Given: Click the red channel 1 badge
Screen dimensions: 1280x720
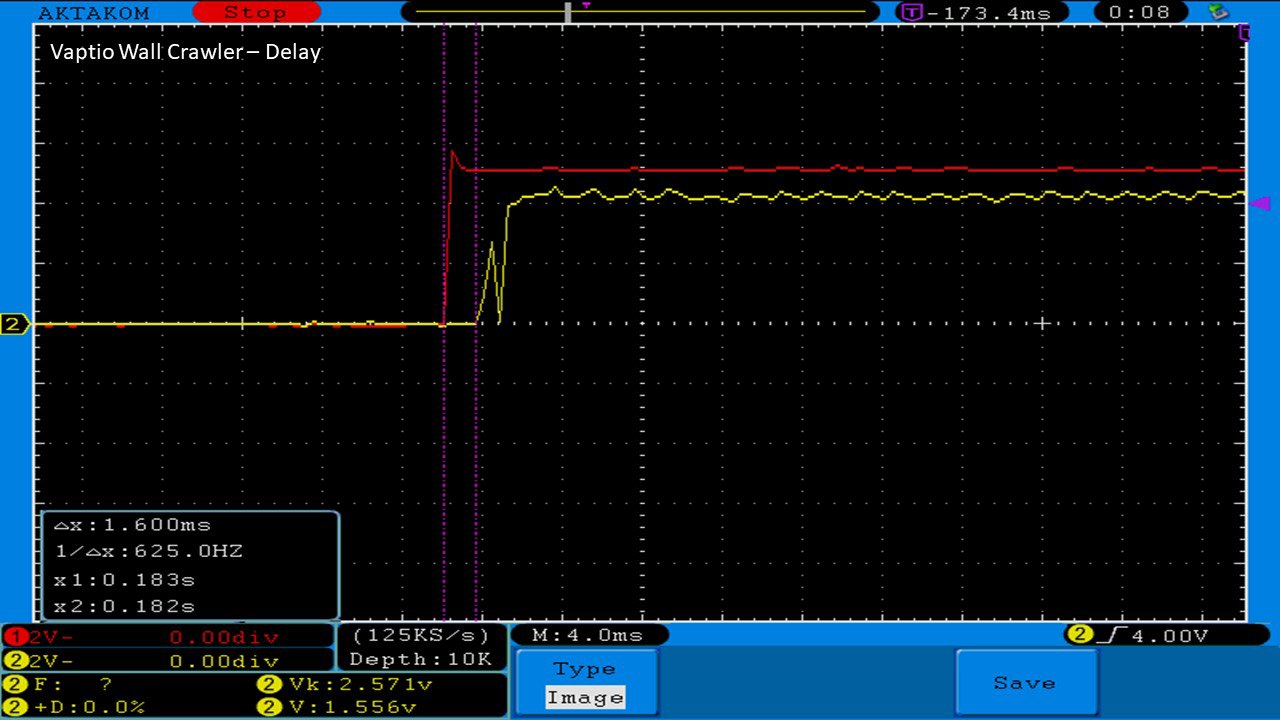Looking at the screenshot, I should 13,637.
